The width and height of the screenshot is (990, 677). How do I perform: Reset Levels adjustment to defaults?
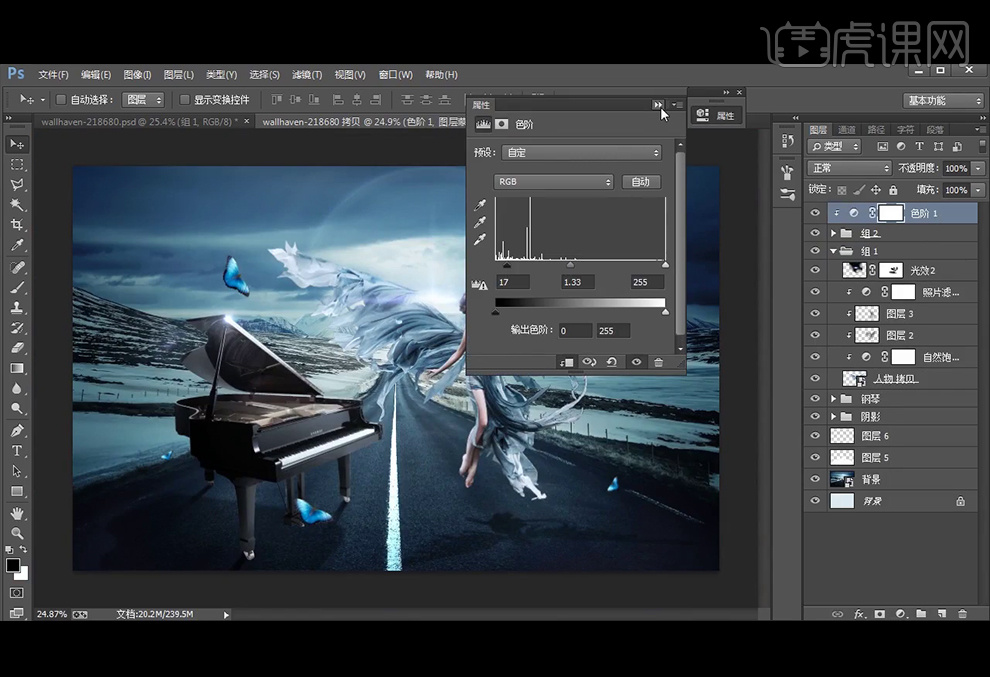611,362
